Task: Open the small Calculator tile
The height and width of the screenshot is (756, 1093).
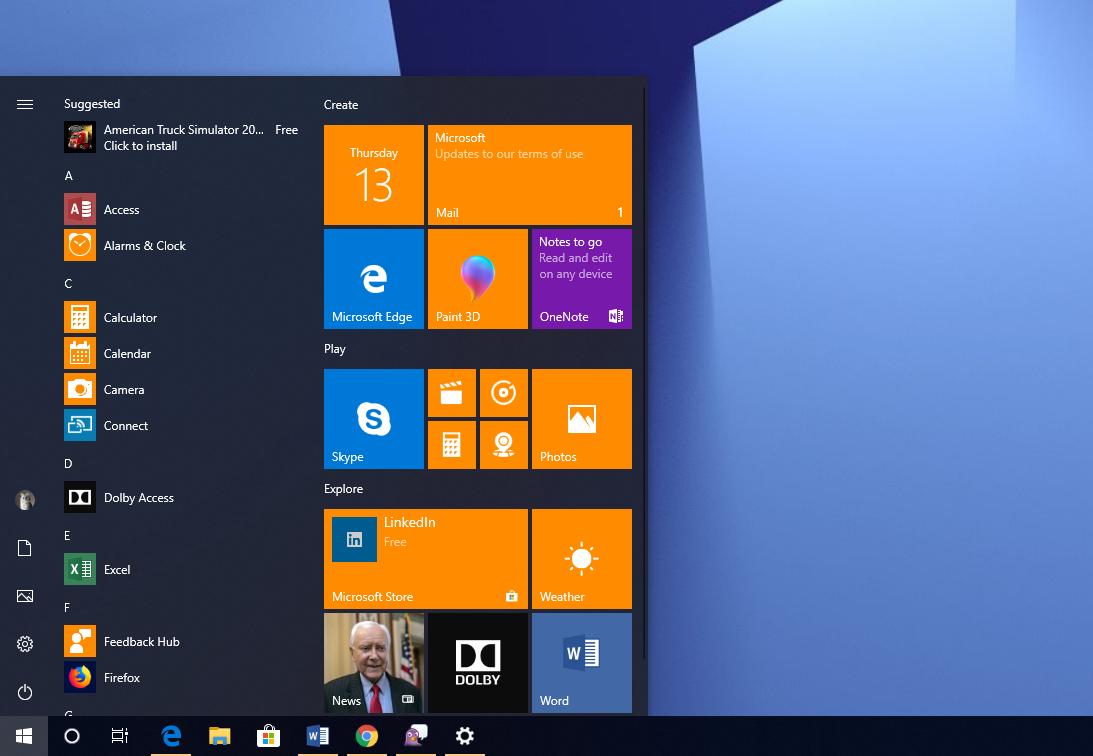Action: (452, 445)
